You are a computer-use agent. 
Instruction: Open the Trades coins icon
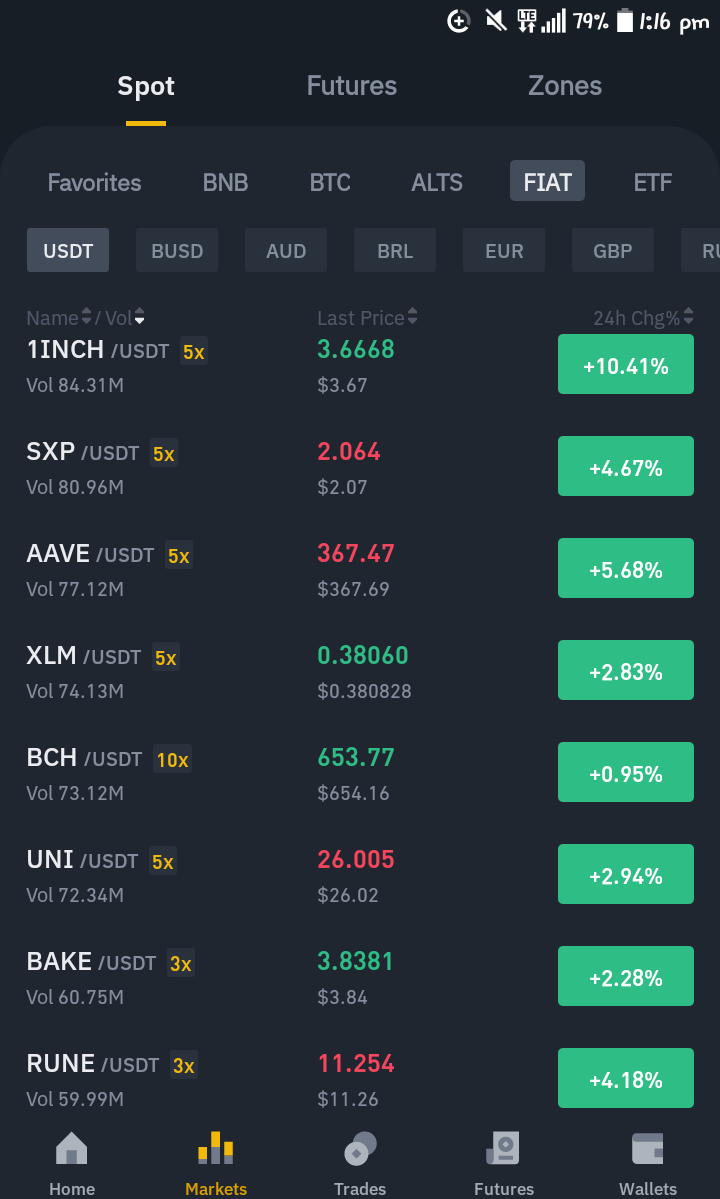360,1148
